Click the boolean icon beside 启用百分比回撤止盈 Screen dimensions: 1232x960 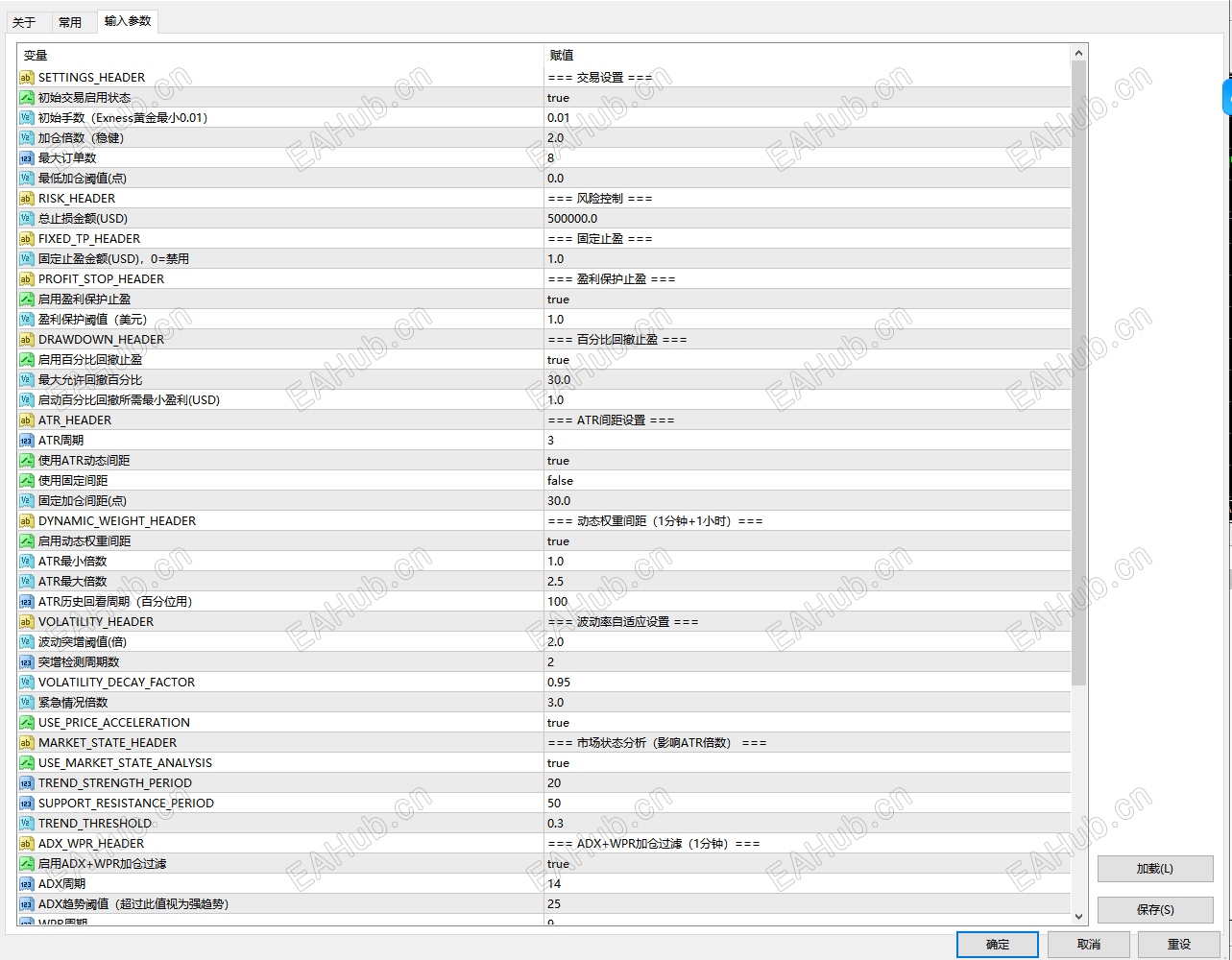click(x=27, y=360)
